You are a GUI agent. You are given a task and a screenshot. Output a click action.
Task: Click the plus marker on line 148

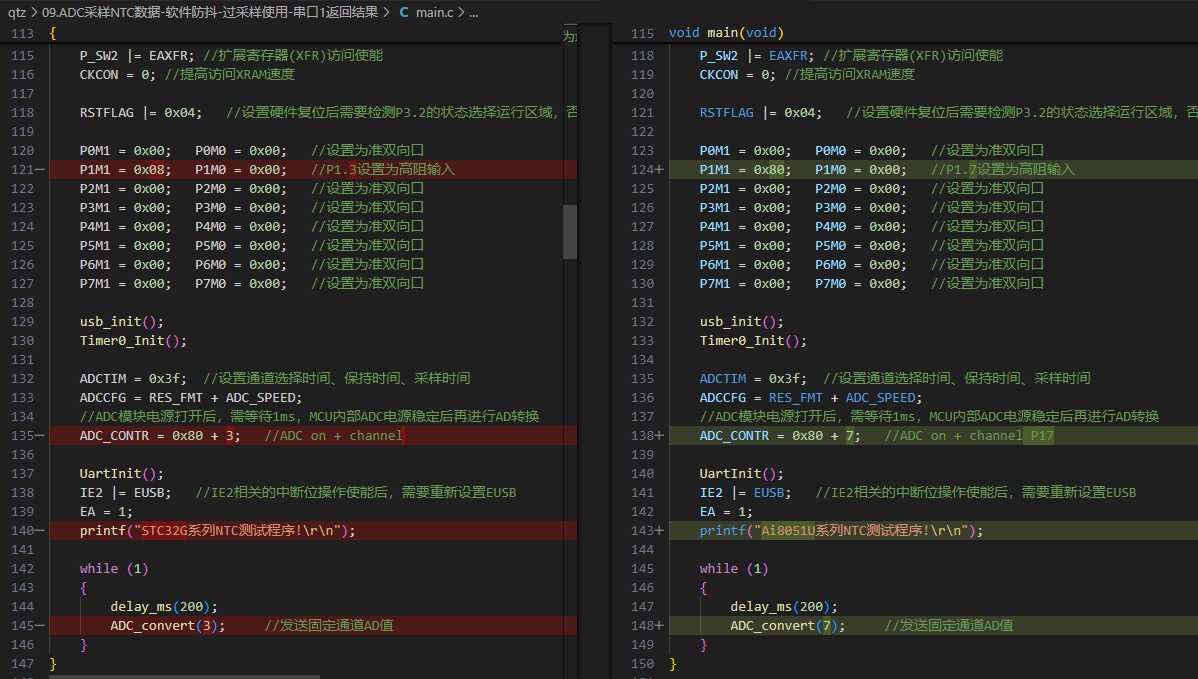(x=659, y=626)
